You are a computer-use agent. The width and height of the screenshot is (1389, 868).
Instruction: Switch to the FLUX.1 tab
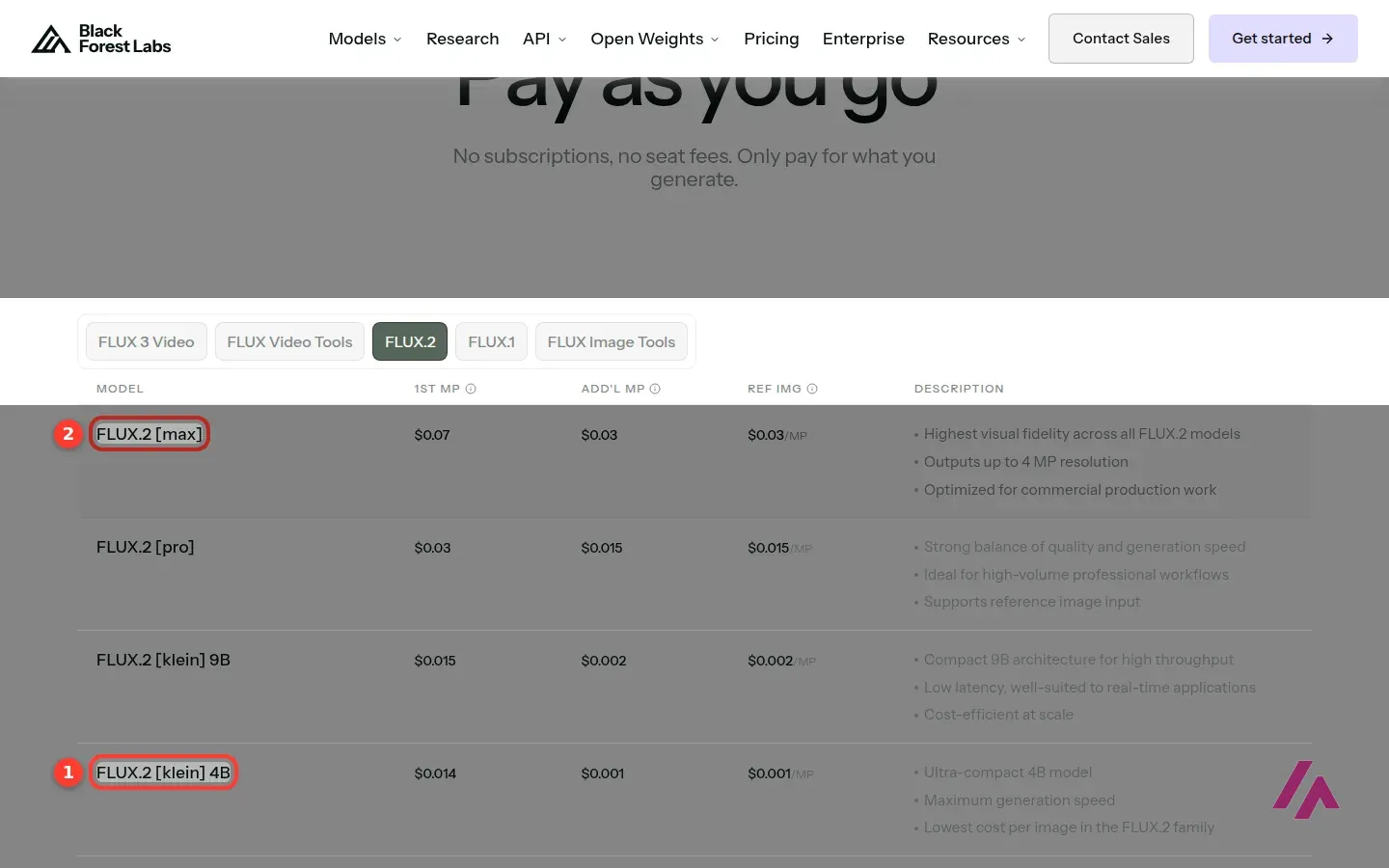tap(491, 341)
